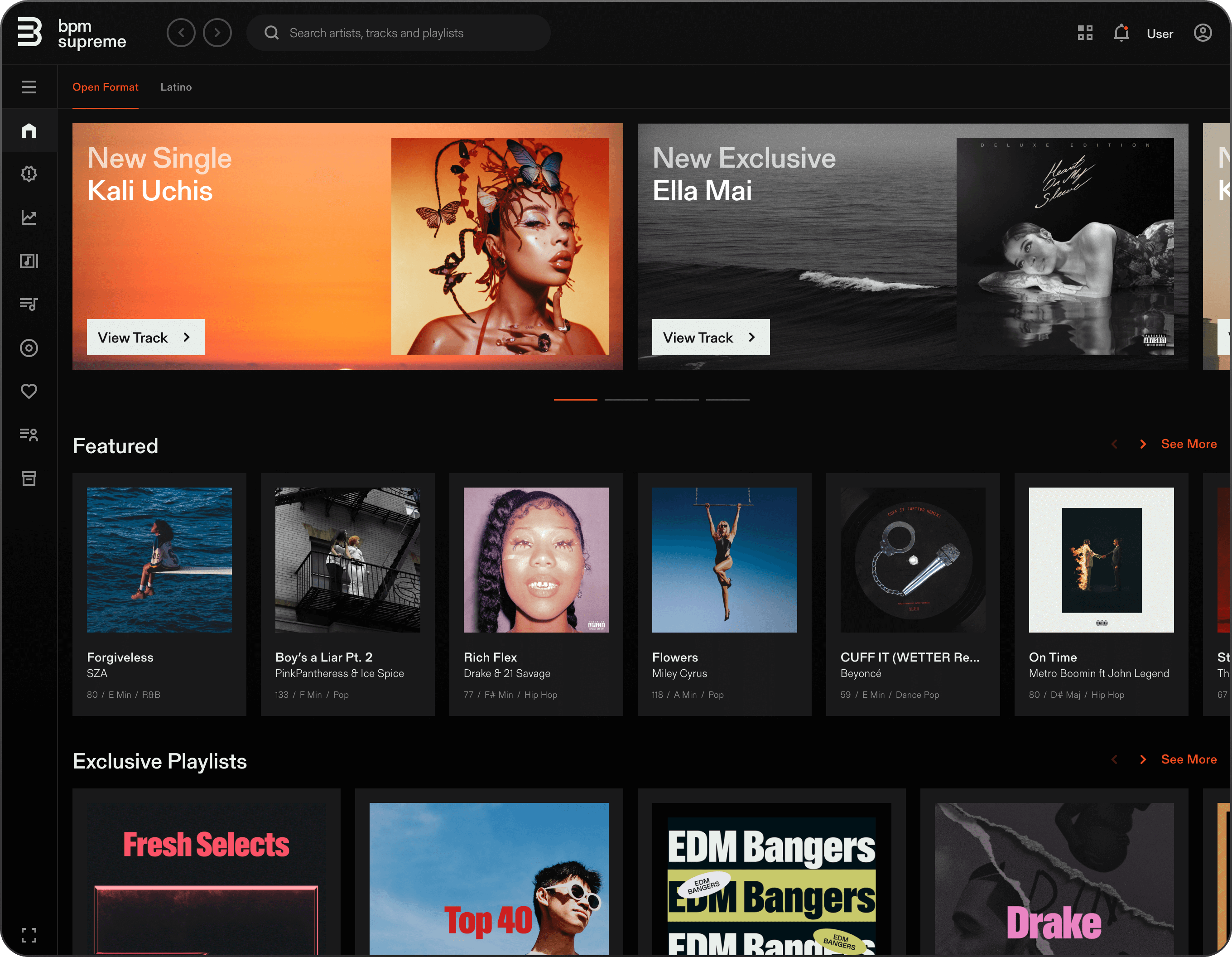This screenshot has width=1232, height=957.
Task: Click the Home icon in sidebar
Action: 29,130
